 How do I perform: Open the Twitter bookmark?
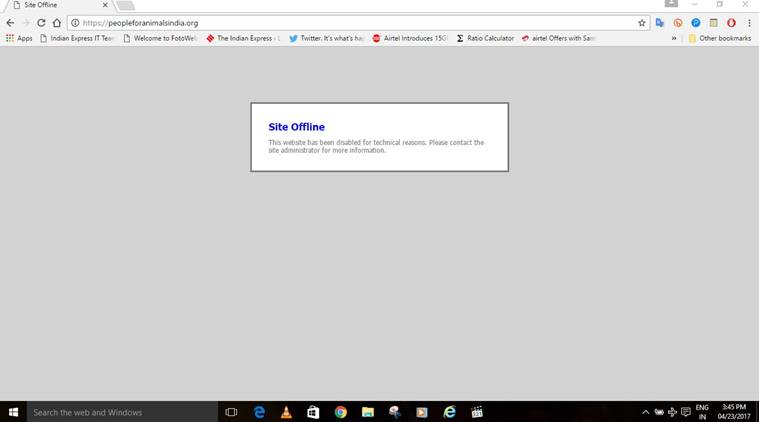click(x=326, y=38)
